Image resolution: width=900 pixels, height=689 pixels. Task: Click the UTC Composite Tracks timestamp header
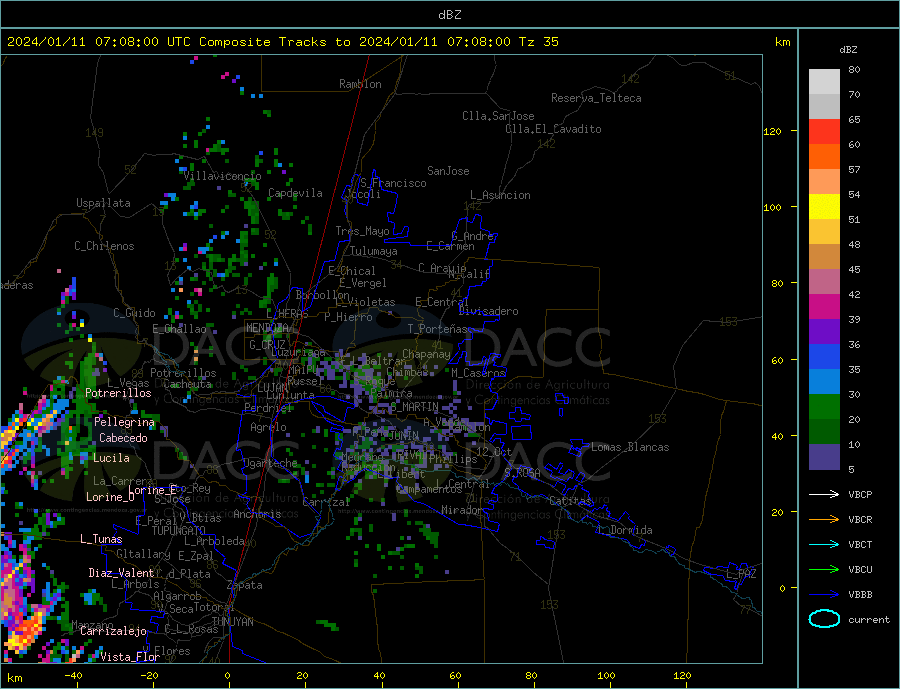click(283, 42)
